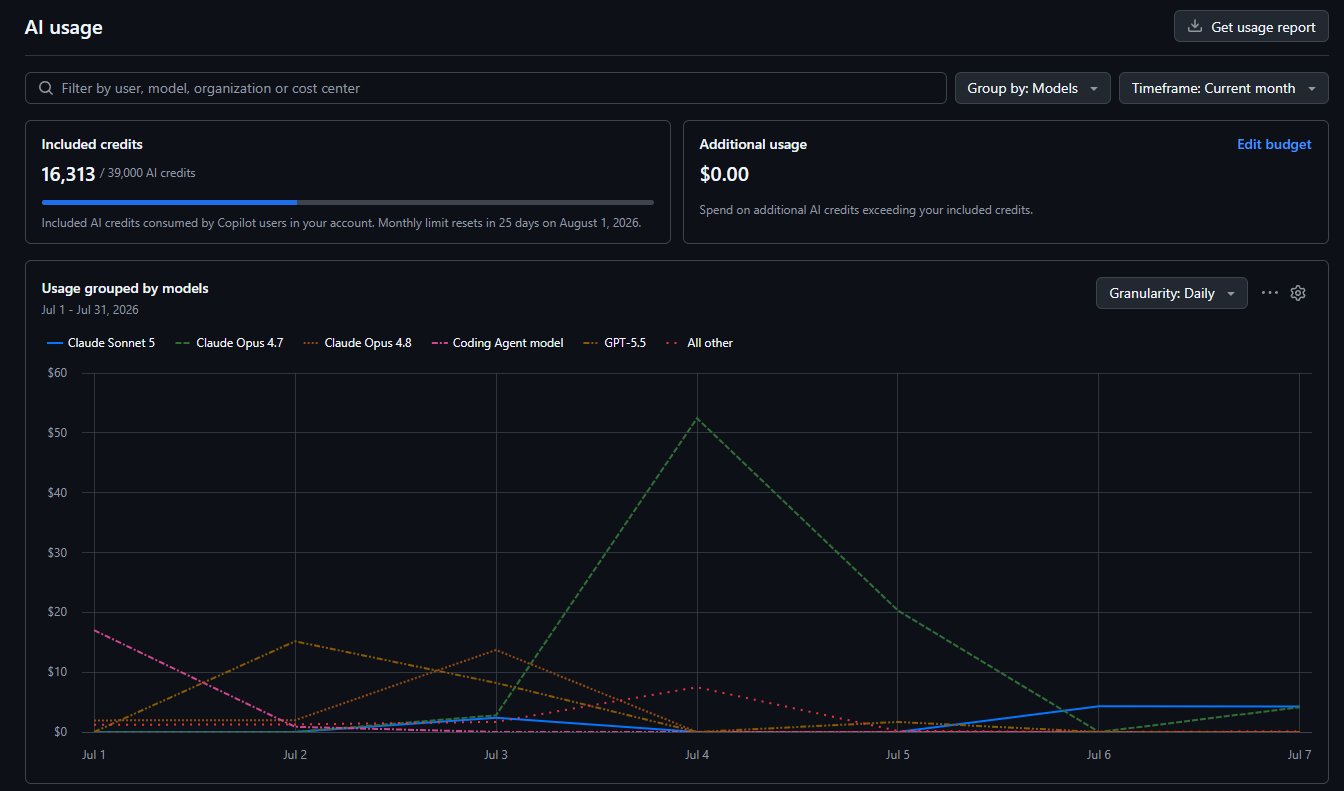Toggle Claude Sonnet 5 series in legend
Viewport: 1344px width, 791px height.
click(101, 343)
